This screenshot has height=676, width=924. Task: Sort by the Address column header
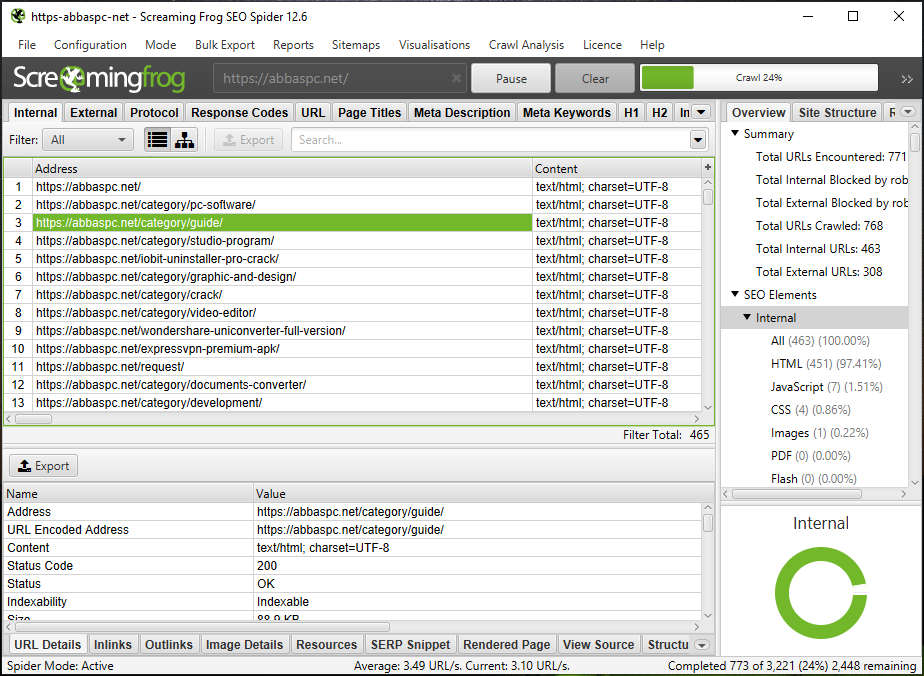(282, 169)
